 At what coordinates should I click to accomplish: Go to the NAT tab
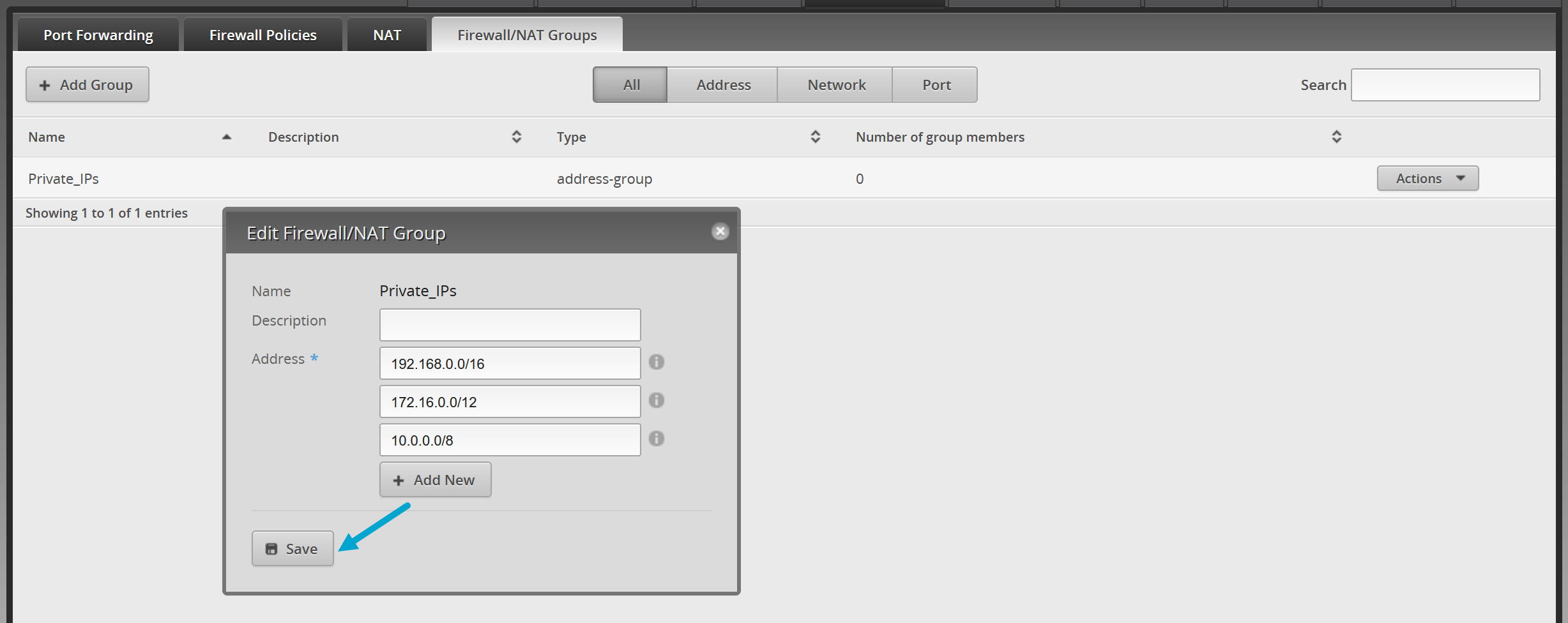coord(387,35)
